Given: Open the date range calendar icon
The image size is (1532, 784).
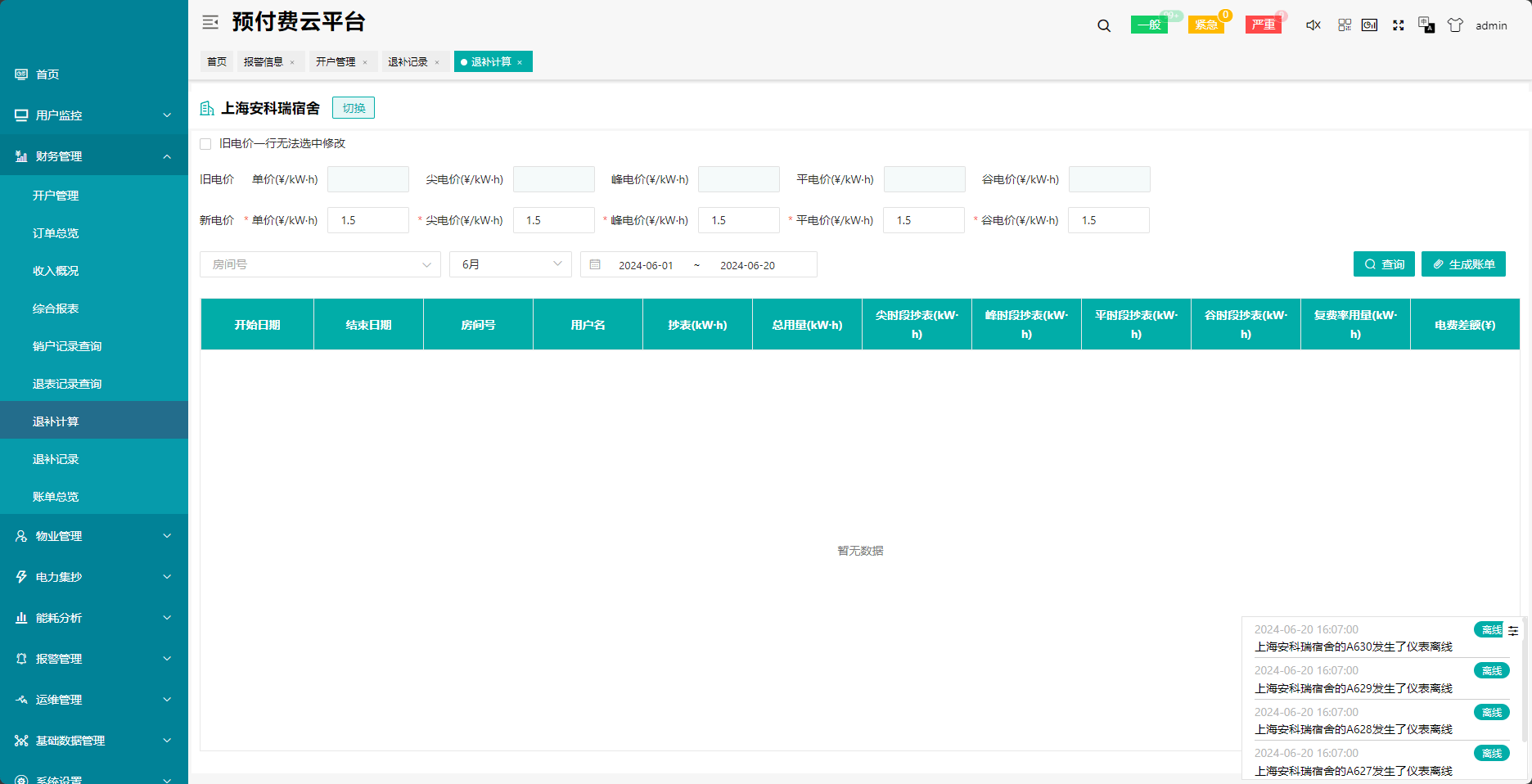Looking at the screenshot, I should point(595,265).
